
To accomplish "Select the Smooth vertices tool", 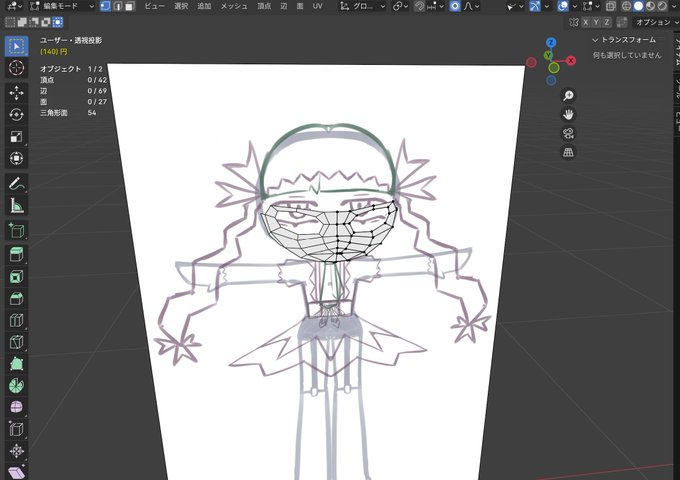I will click(16, 407).
